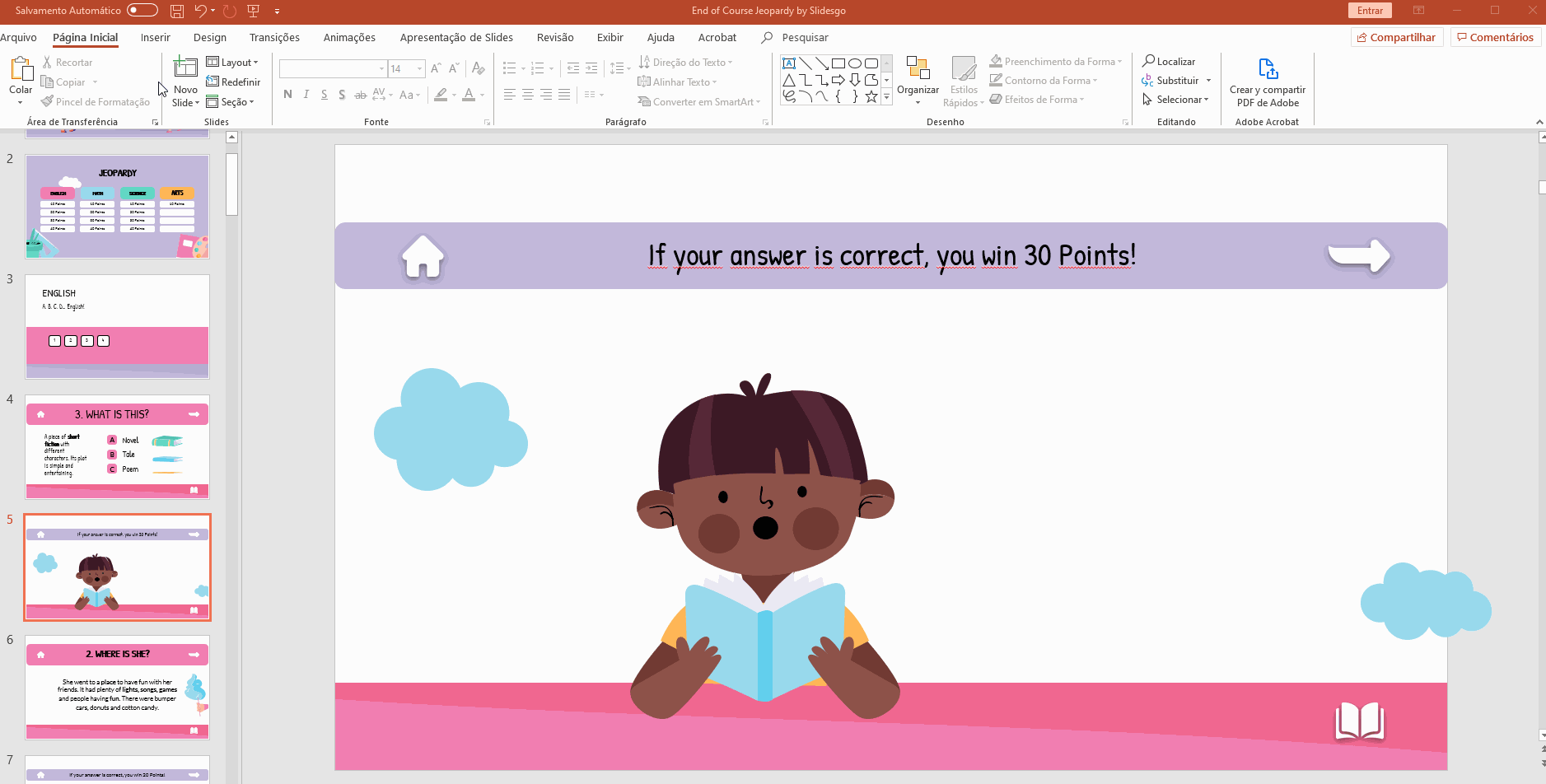Toggle numbered list
Viewport: 1546px width, 784px height.
point(538,68)
